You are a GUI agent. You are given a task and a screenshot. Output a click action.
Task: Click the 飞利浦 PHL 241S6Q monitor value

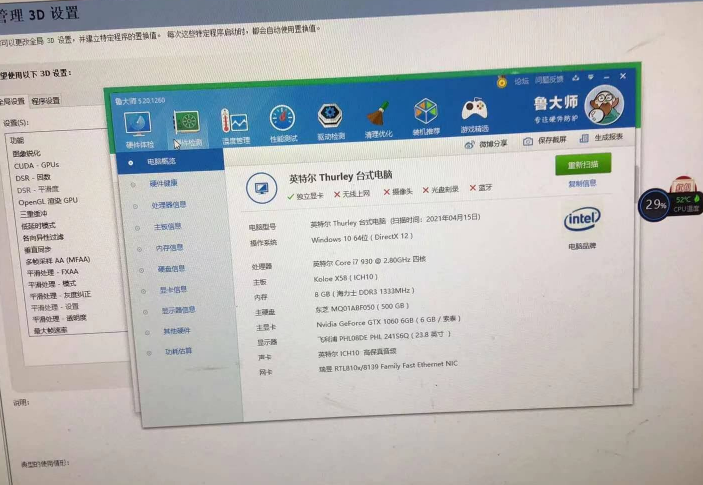(x=384, y=336)
